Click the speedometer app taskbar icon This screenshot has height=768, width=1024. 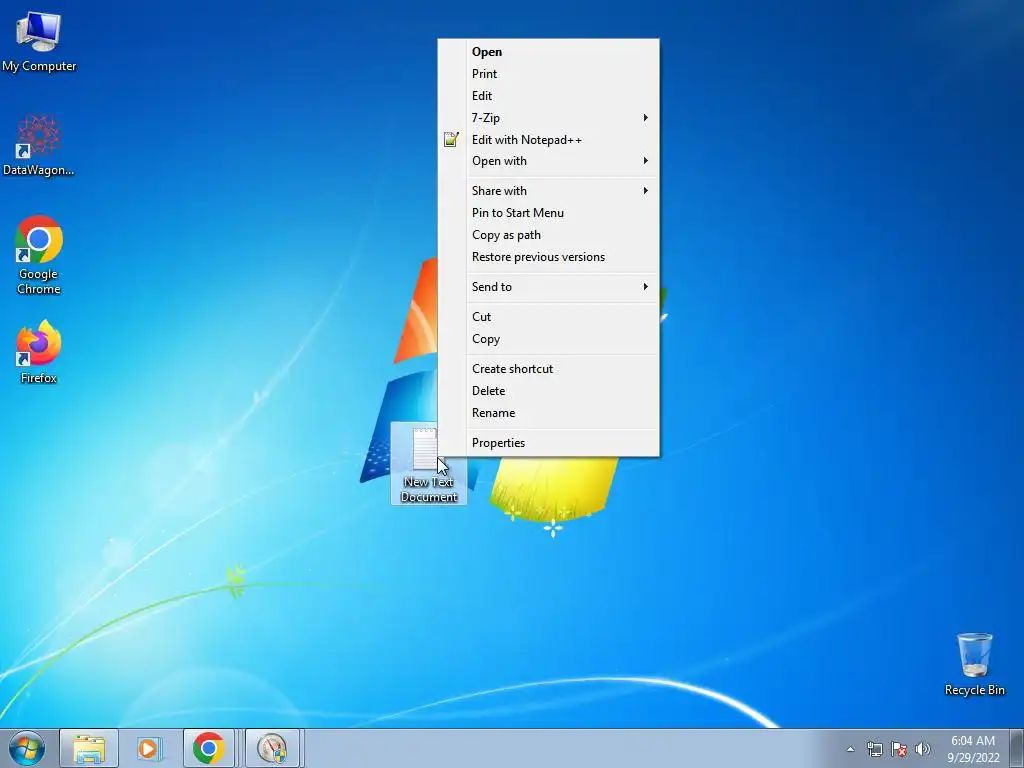point(272,748)
